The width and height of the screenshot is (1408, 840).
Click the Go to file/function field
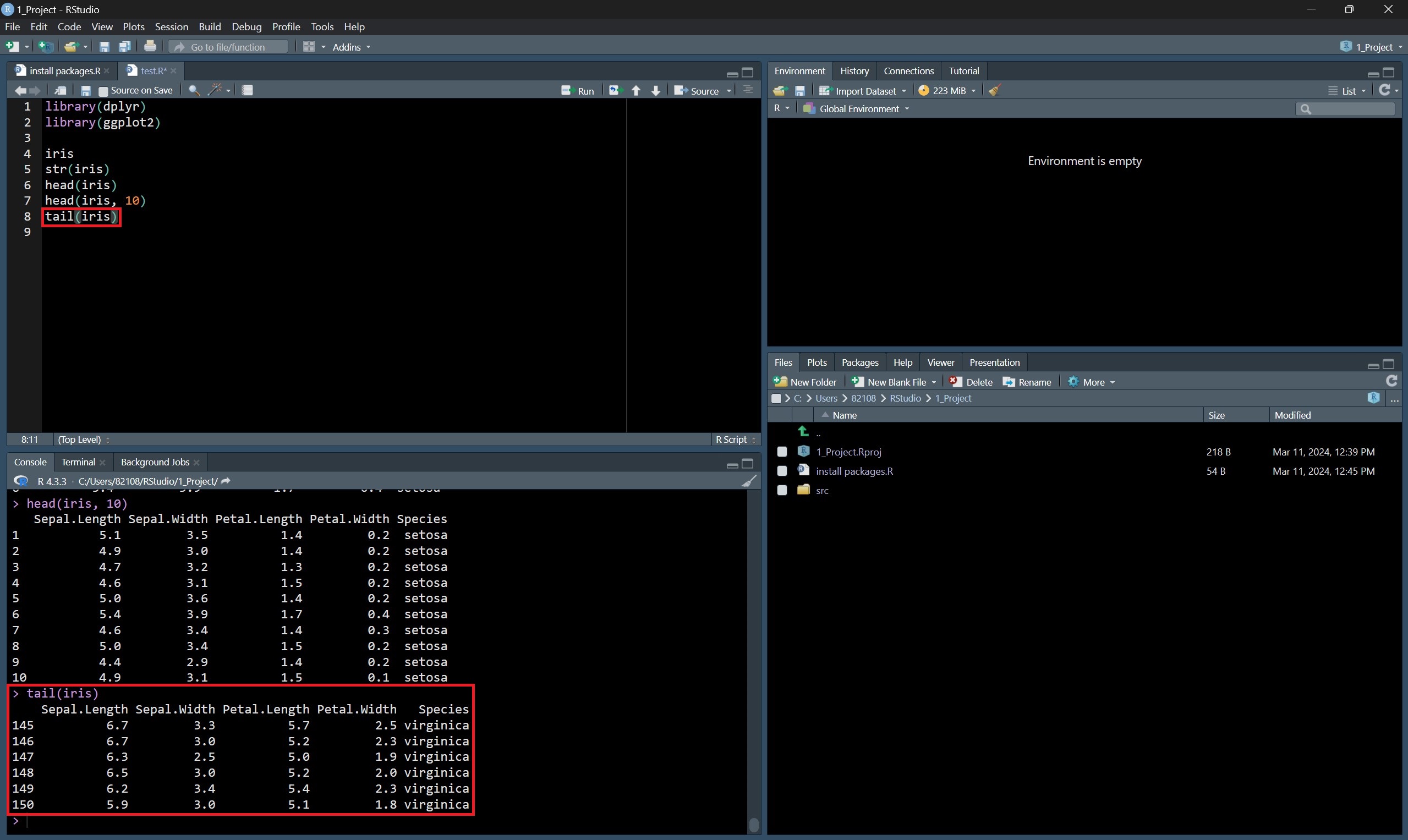pos(228,47)
